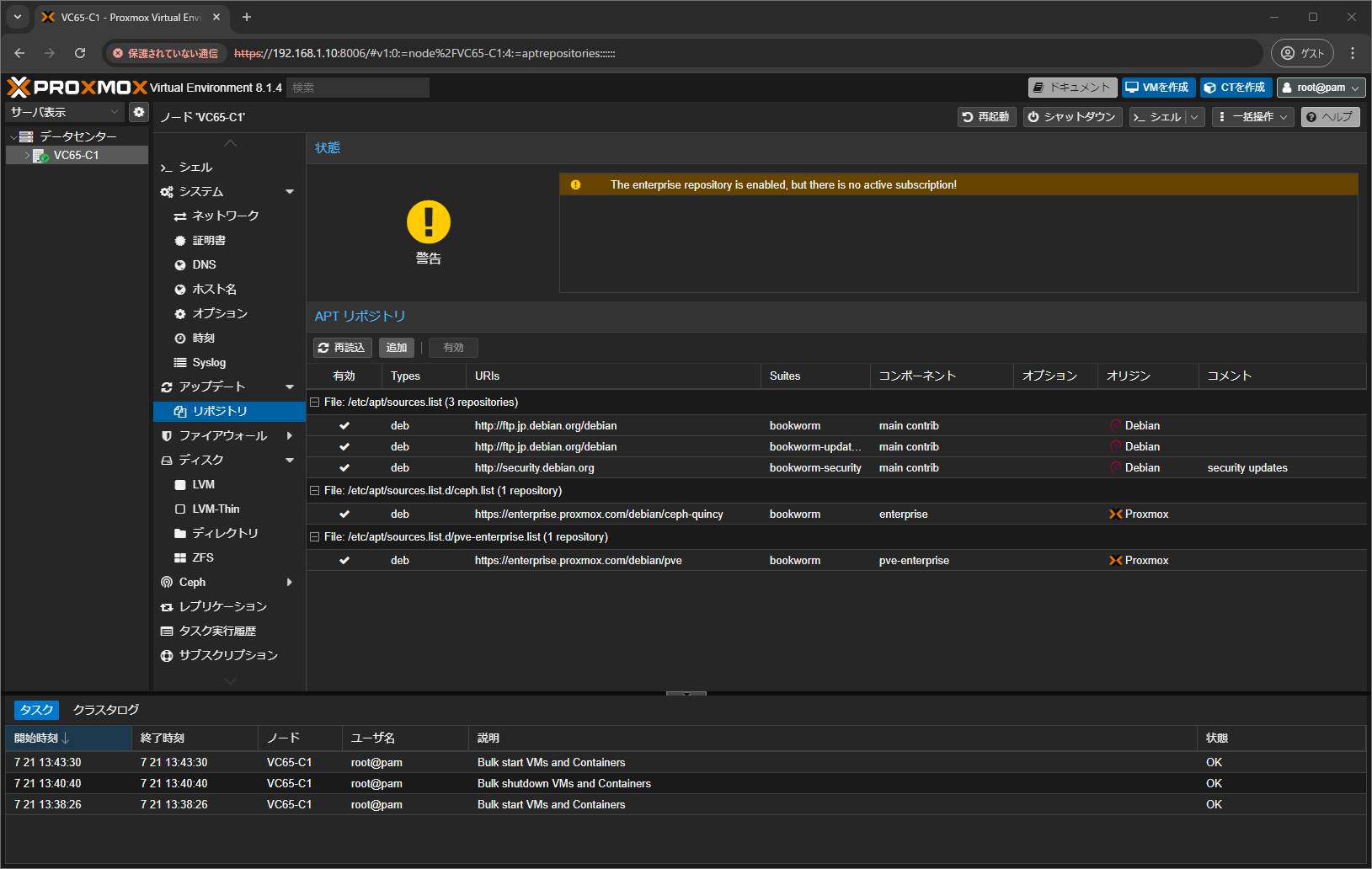1372x869 pixels.
Task: Click the 追加 add repository button
Action: click(x=397, y=348)
